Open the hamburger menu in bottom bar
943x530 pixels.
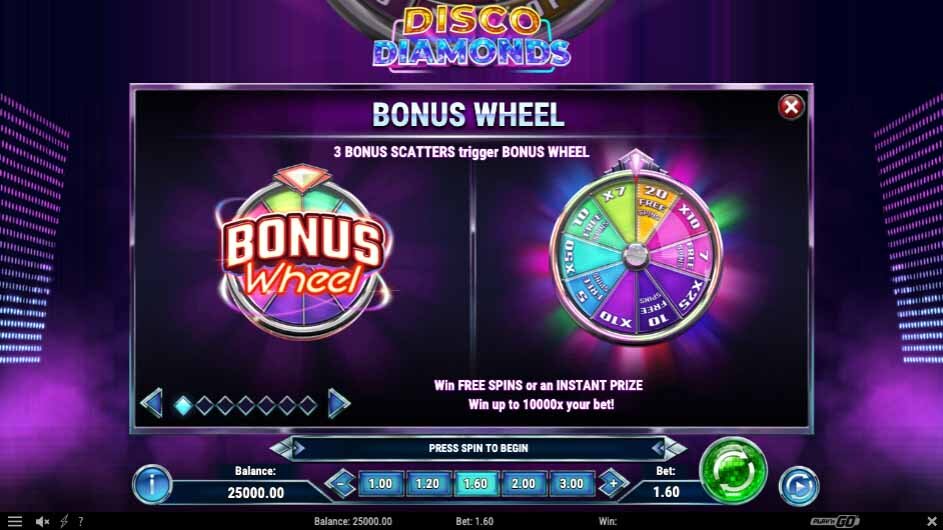14,522
